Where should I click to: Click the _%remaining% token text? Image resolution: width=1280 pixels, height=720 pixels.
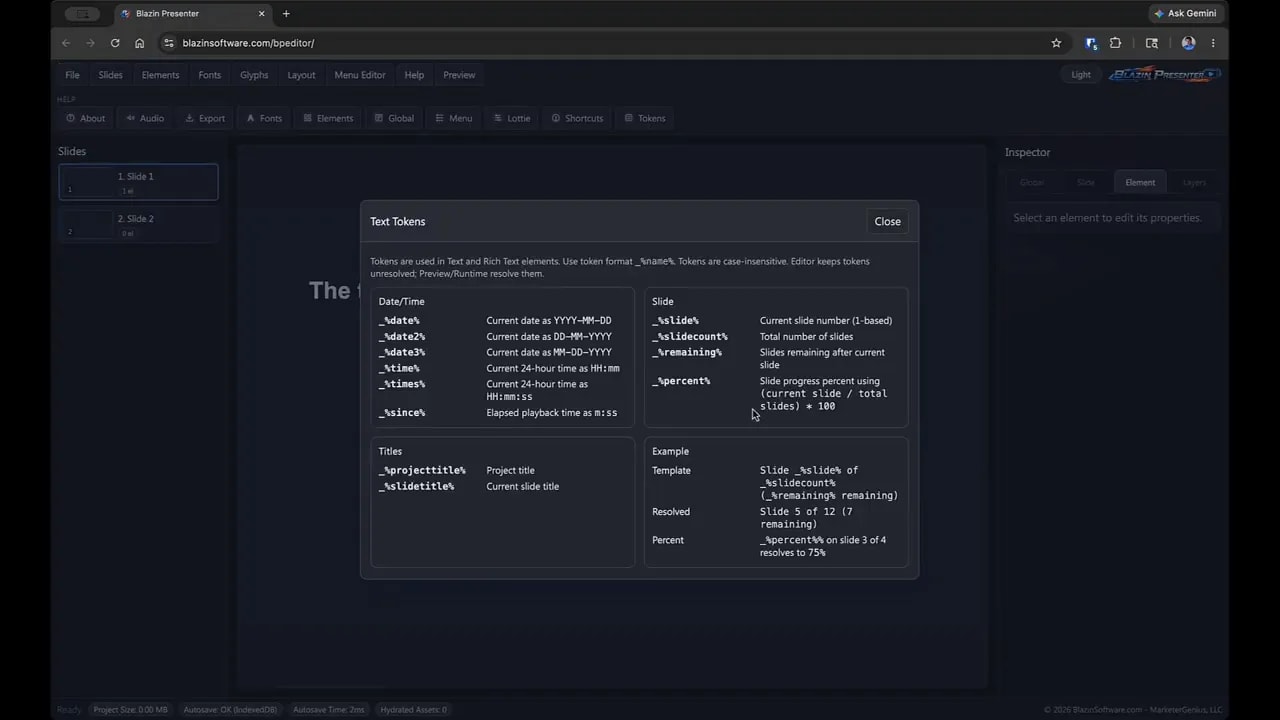pyautogui.click(x=687, y=353)
